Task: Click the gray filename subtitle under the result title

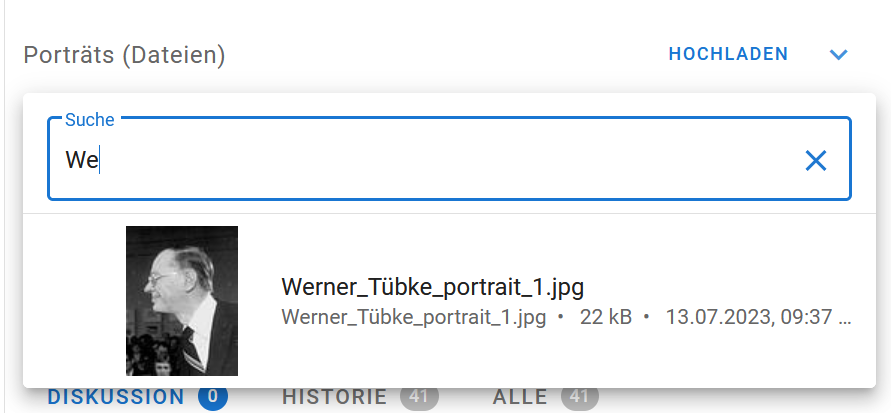Action: (x=414, y=318)
